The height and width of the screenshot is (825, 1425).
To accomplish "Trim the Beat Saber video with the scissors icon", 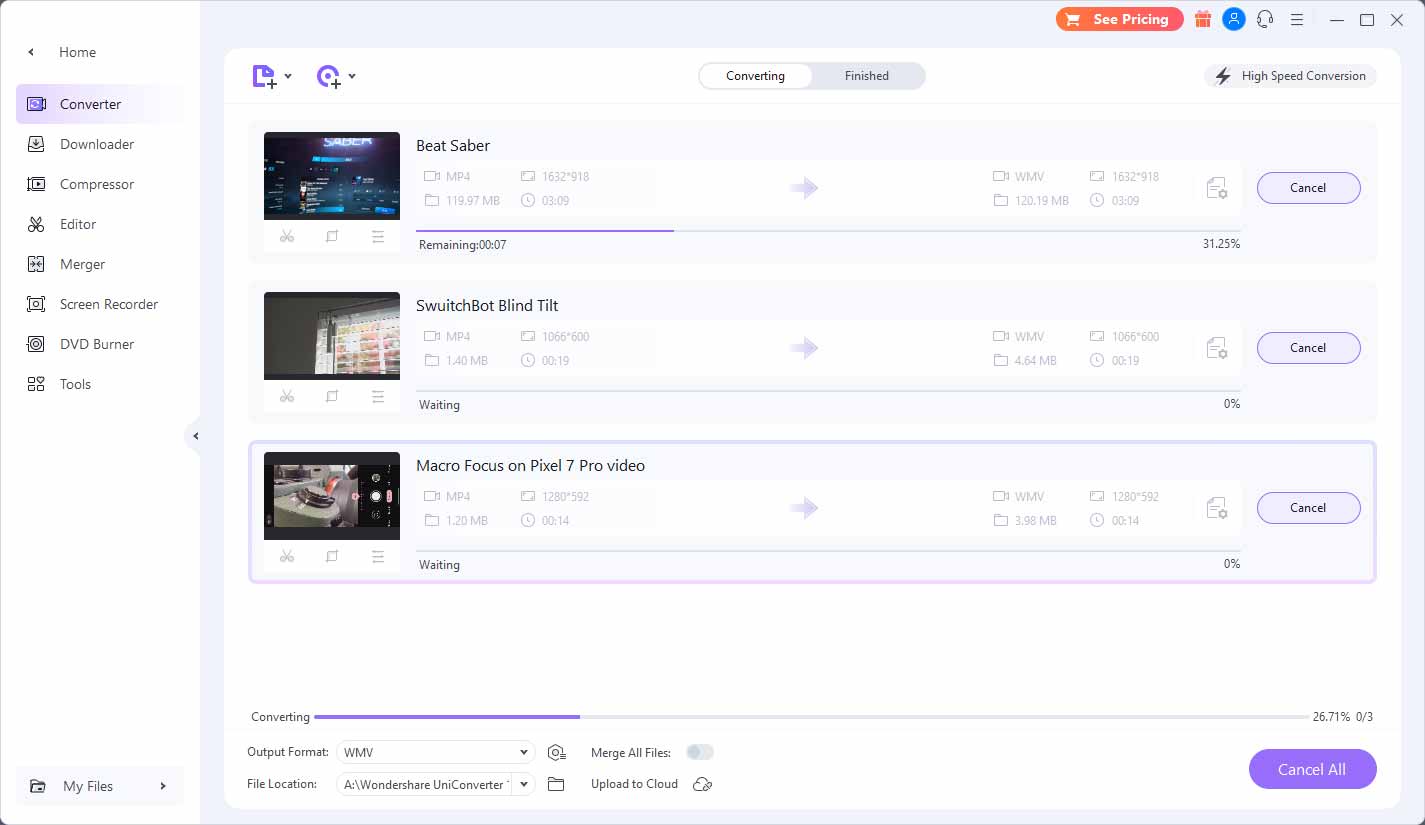I will (287, 236).
